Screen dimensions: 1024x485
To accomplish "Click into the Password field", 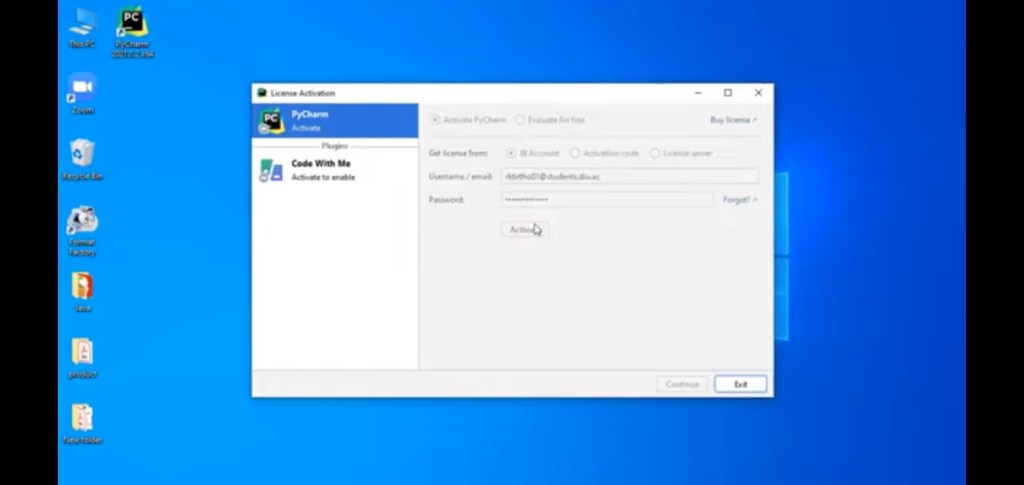I will pos(607,200).
